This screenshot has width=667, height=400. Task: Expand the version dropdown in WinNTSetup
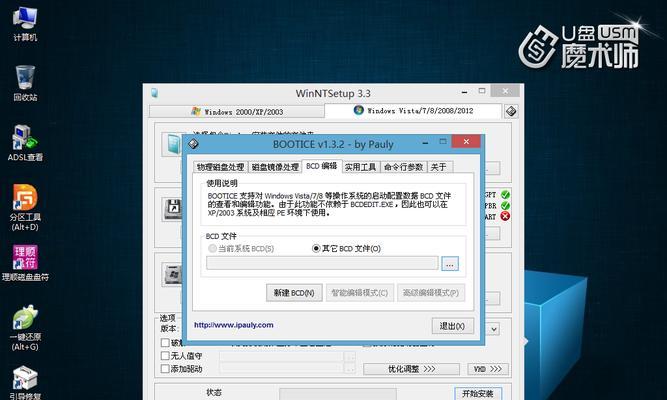[x=493, y=329]
